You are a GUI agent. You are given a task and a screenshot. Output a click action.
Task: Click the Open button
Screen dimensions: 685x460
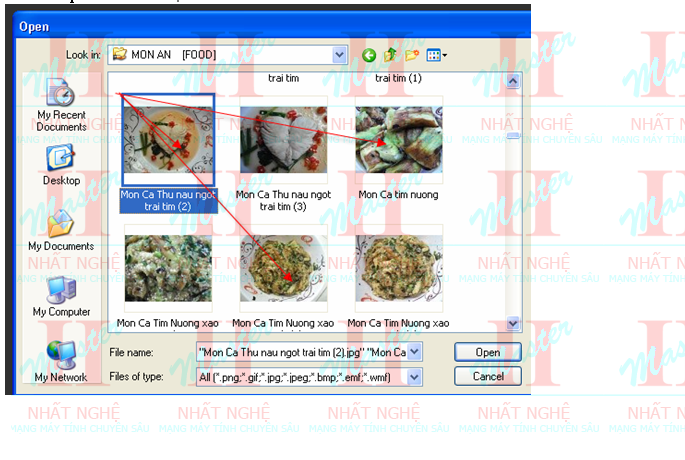click(x=487, y=352)
